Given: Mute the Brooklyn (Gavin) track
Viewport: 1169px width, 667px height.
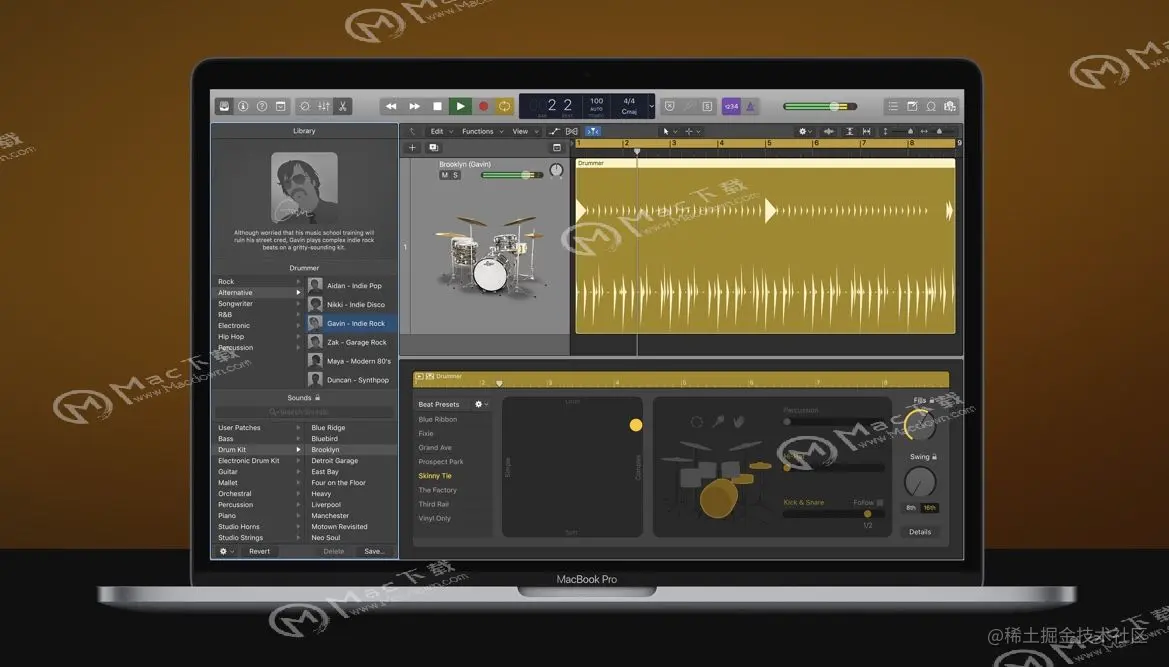Looking at the screenshot, I should click(444, 175).
